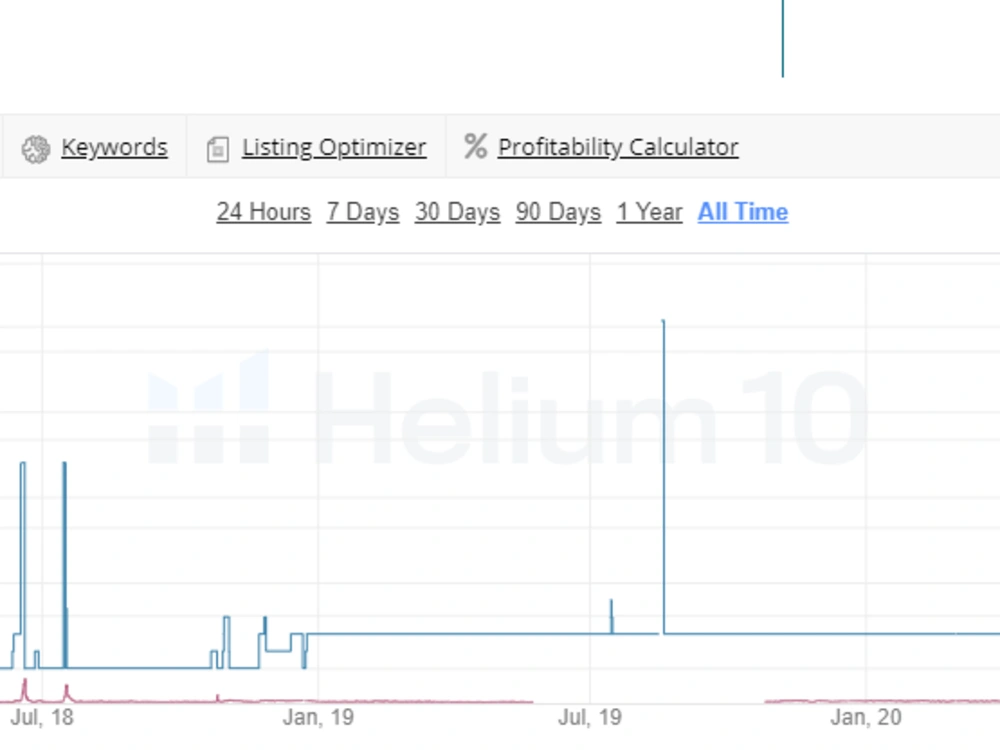The width and height of the screenshot is (1000, 750).
Task: Click the Jan, 19 axis label
Action: tap(318, 717)
